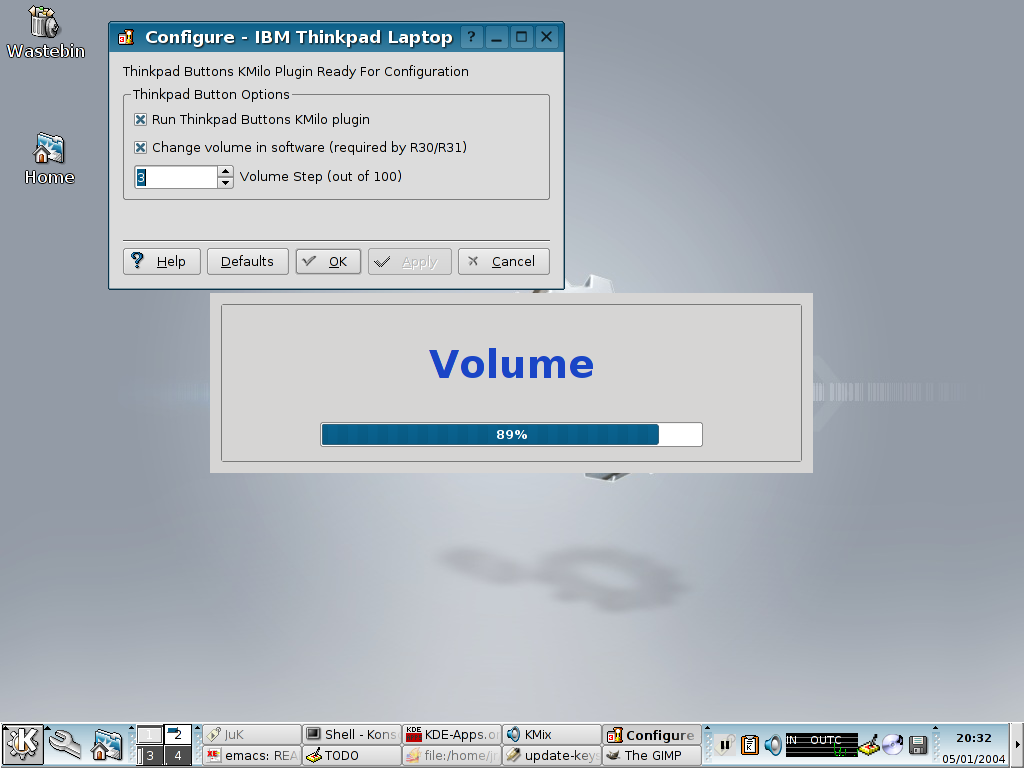The image size is (1024, 768).
Task: Open the home folder panel icon
Action: 106,744
